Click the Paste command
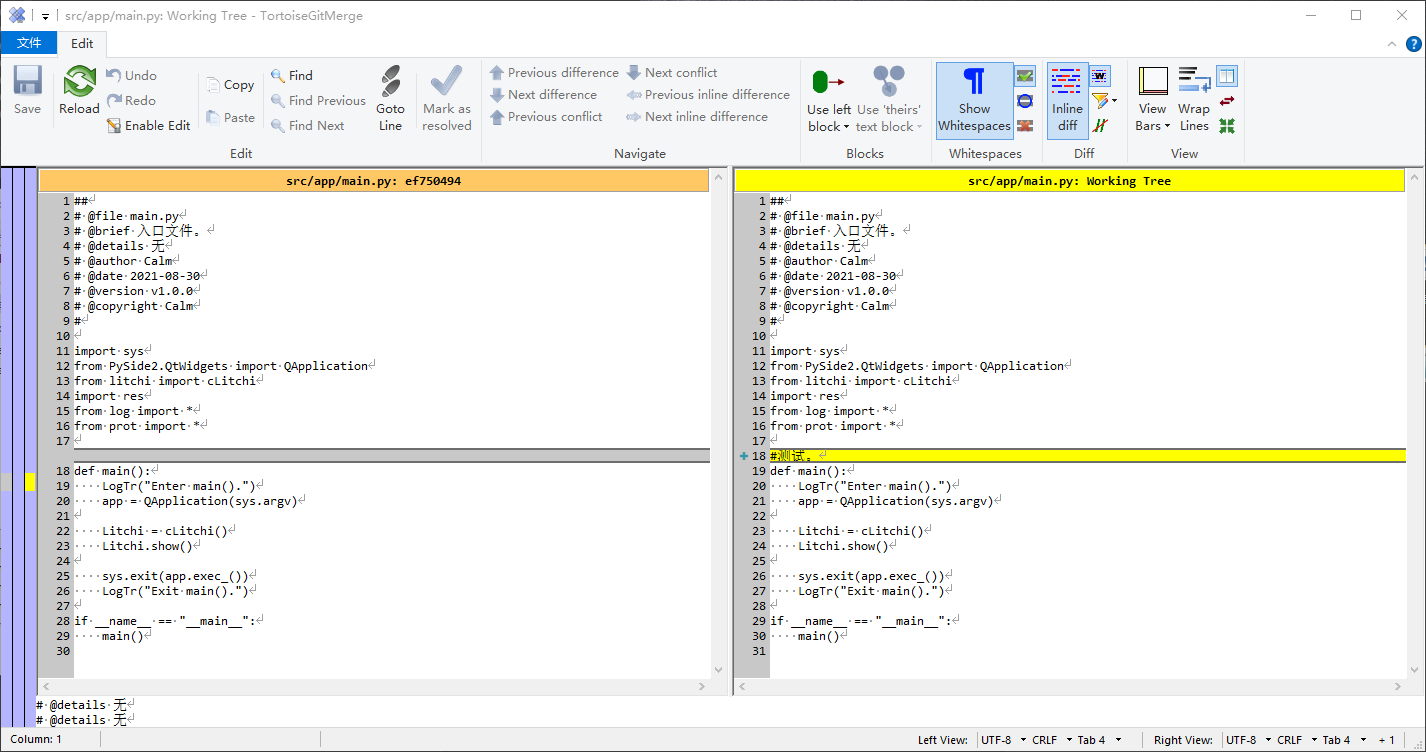 [x=230, y=117]
